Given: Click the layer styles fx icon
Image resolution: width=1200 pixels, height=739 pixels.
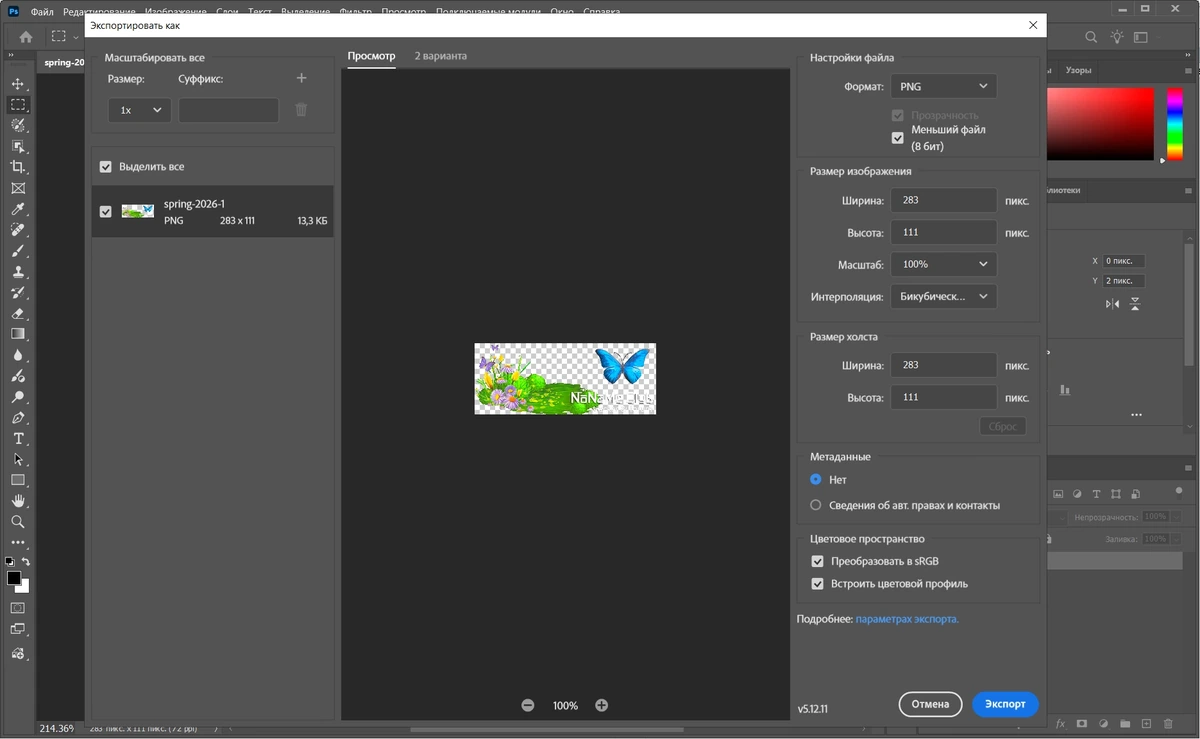Looking at the screenshot, I should click(x=1060, y=723).
